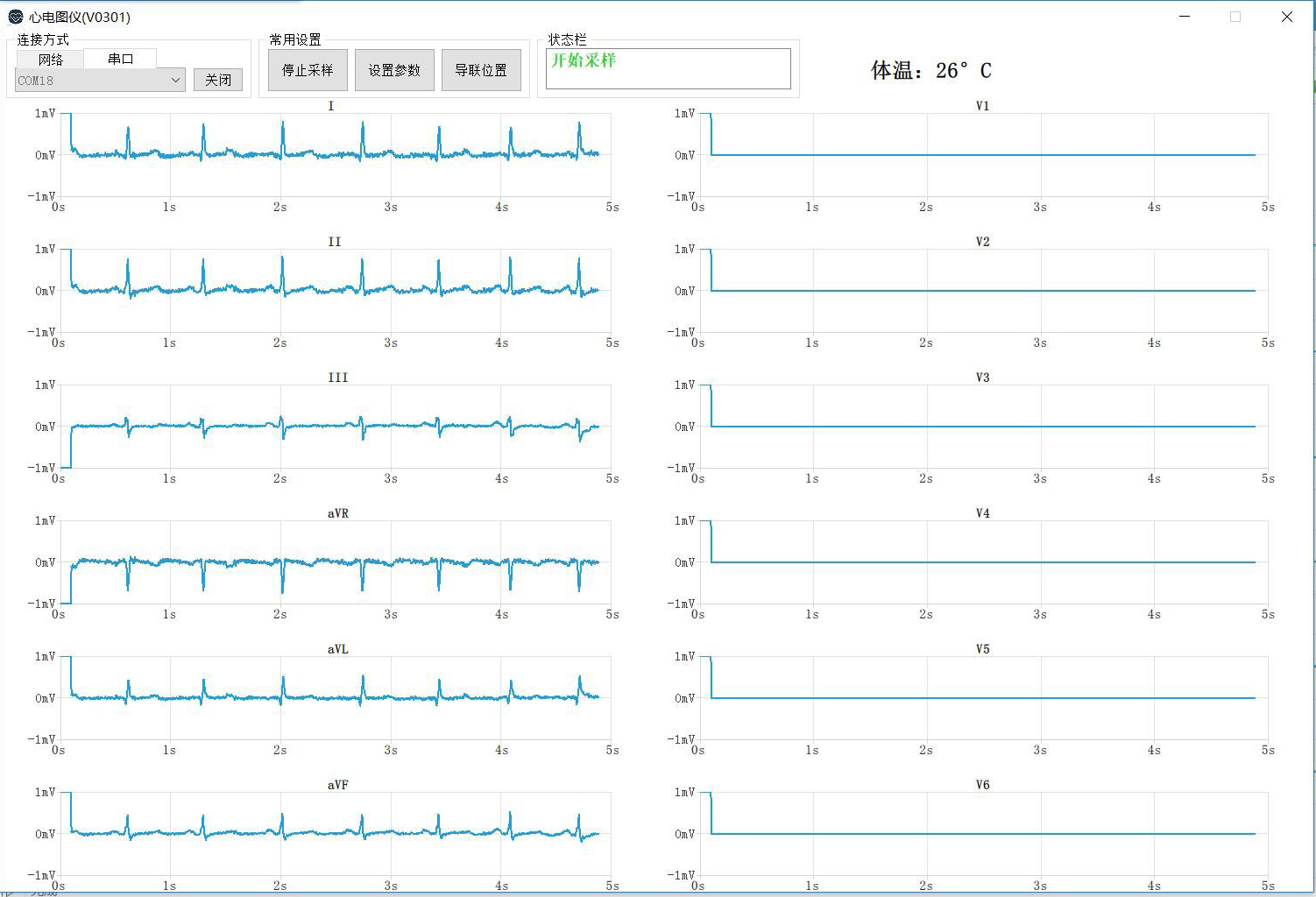
Task: Click the V6 chest lead panel
Action: (x=981, y=834)
